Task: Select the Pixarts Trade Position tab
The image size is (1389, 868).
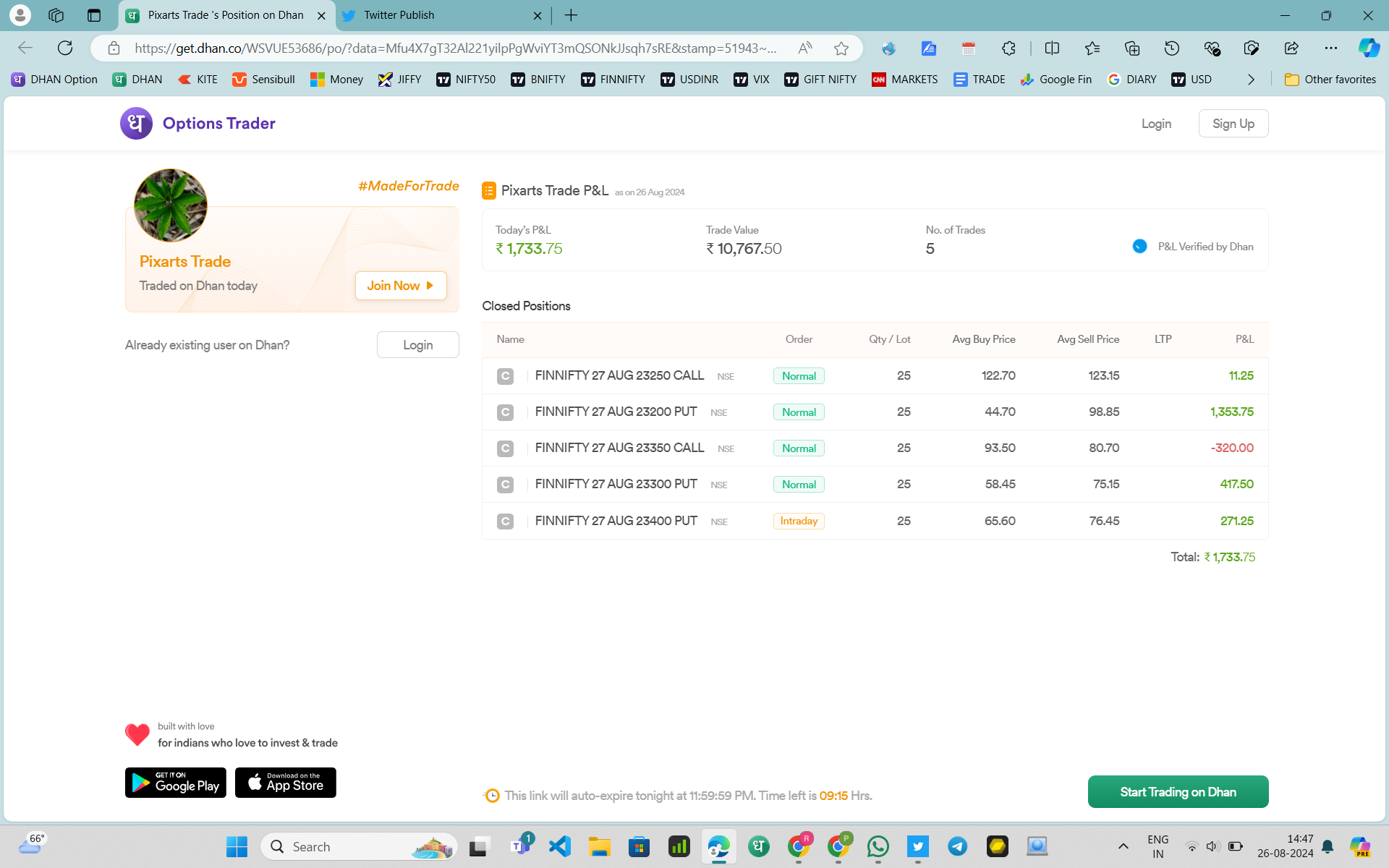Action: [x=227, y=15]
